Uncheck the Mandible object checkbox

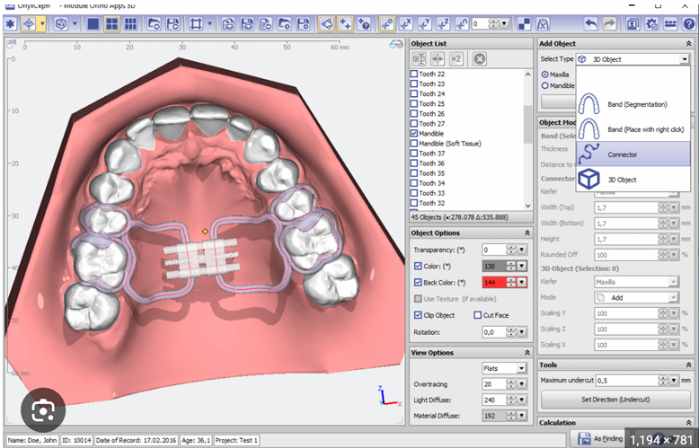(415, 133)
